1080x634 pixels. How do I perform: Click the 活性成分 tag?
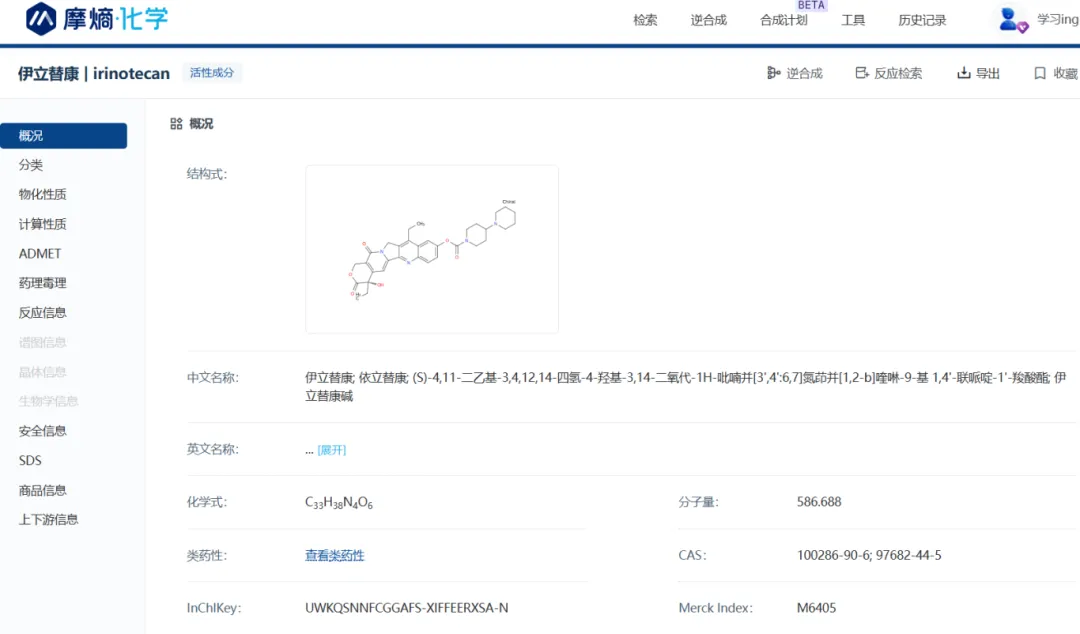point(212,72)
